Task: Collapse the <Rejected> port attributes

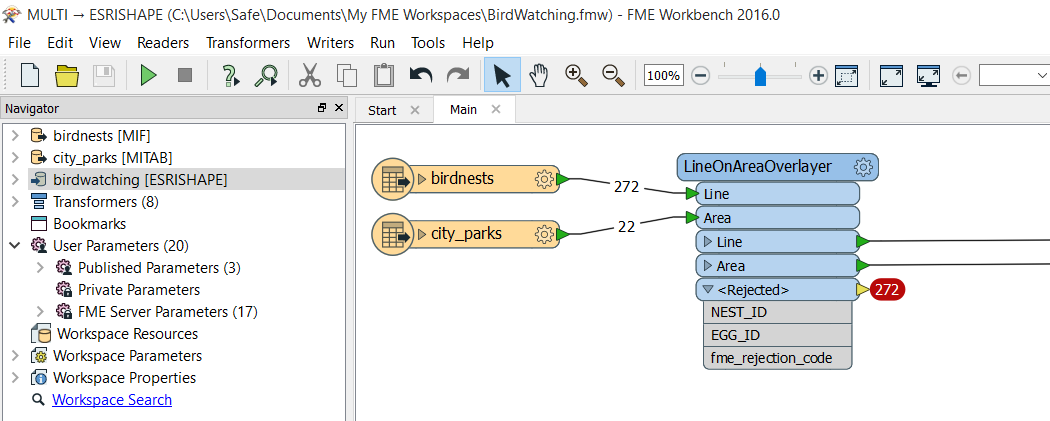Action: point(708,290)
